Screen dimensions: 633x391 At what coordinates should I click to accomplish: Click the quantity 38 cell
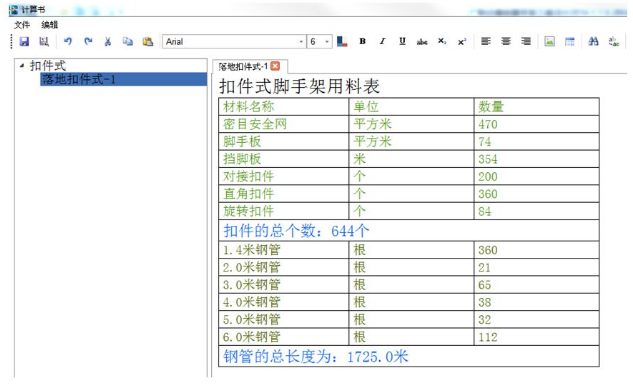click(537, 302)
